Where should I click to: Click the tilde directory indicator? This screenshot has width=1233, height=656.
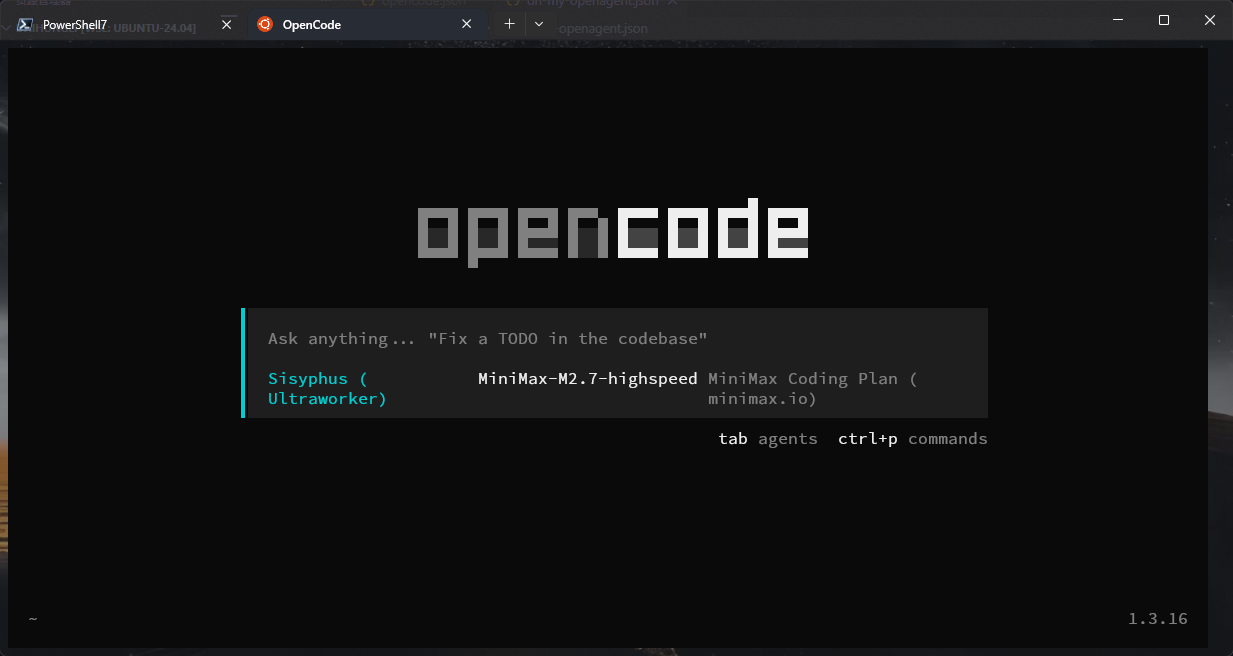point(33,619)
